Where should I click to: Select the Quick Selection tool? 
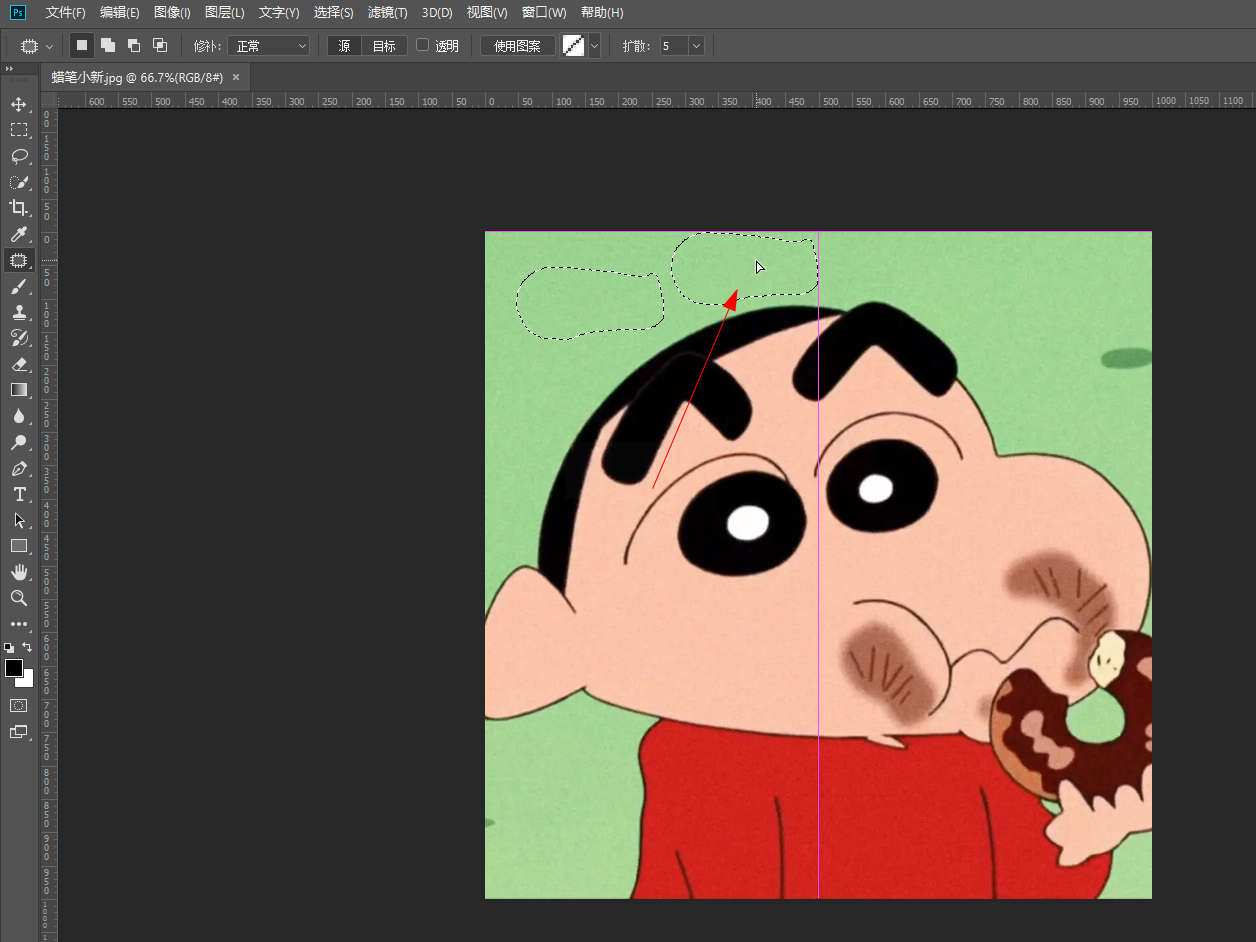pos(19,182)
